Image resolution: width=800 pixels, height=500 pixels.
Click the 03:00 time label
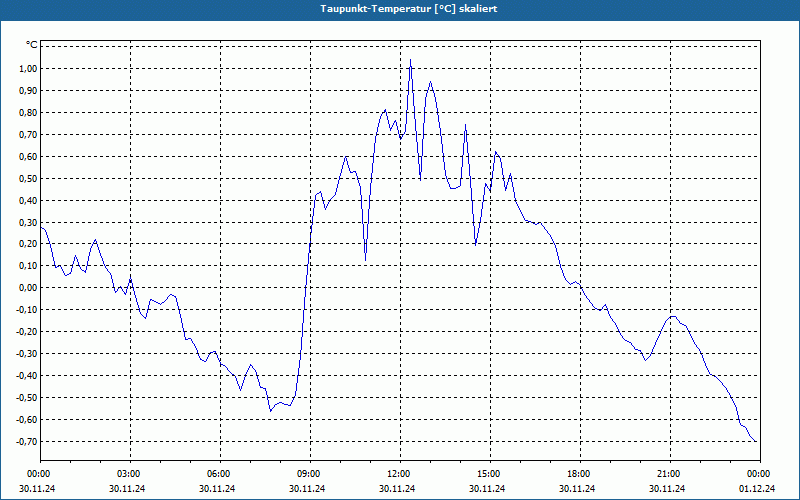pos(130,474)
